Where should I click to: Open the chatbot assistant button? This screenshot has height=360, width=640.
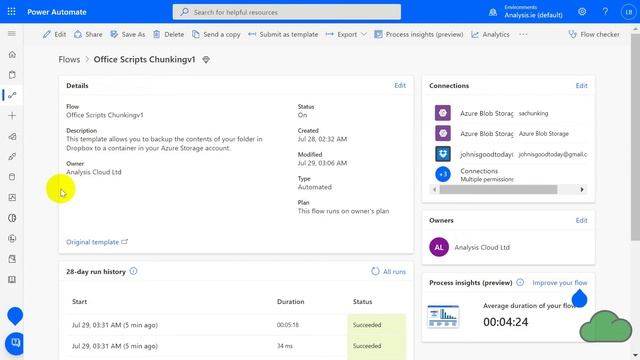[x=15, y=344]
